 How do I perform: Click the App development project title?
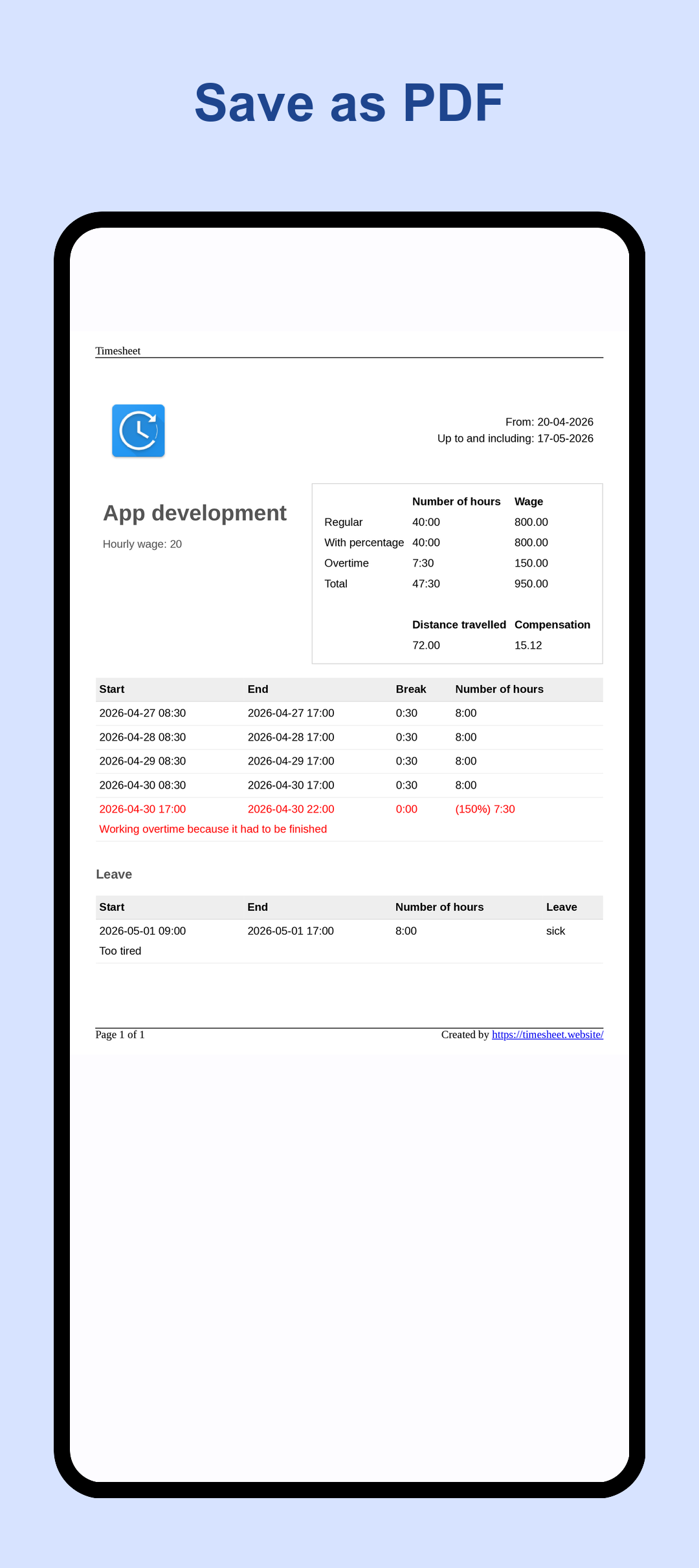coord(195,513)
